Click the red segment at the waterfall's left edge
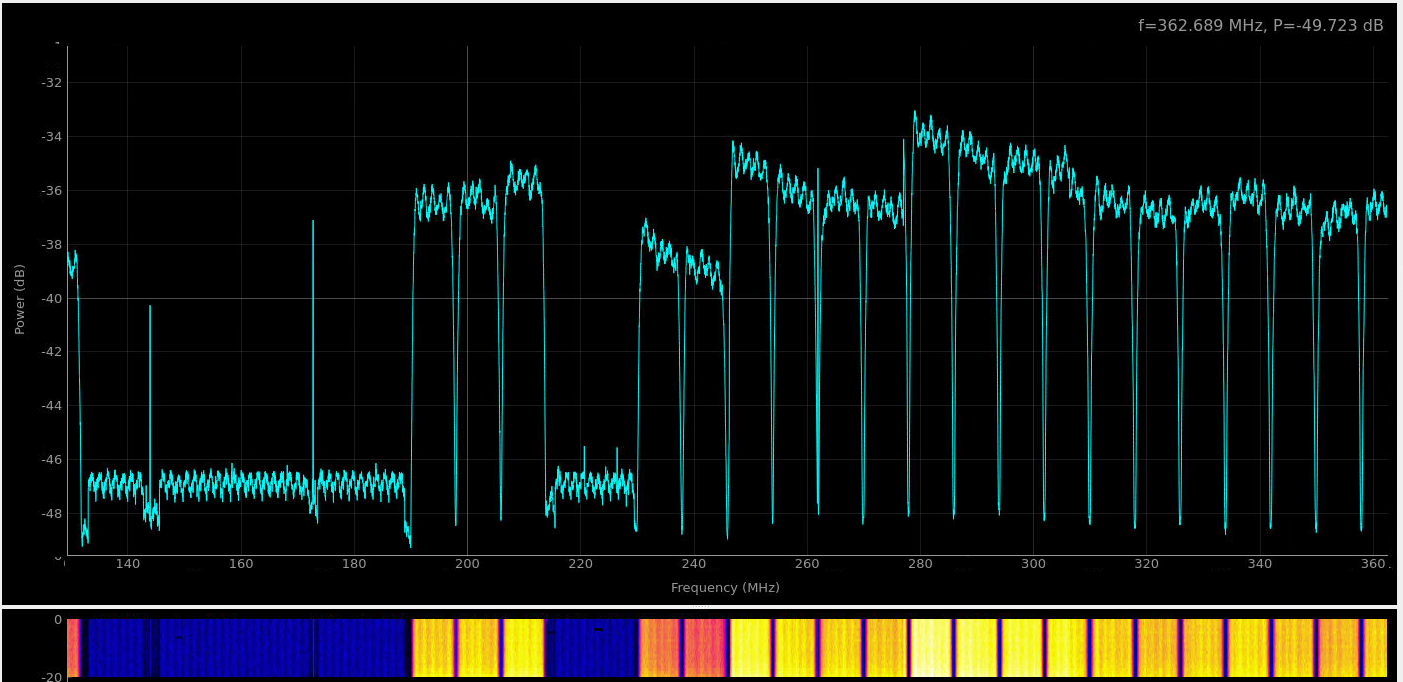This screenshot has height=682, width=1403. click(x=73, y=647)
